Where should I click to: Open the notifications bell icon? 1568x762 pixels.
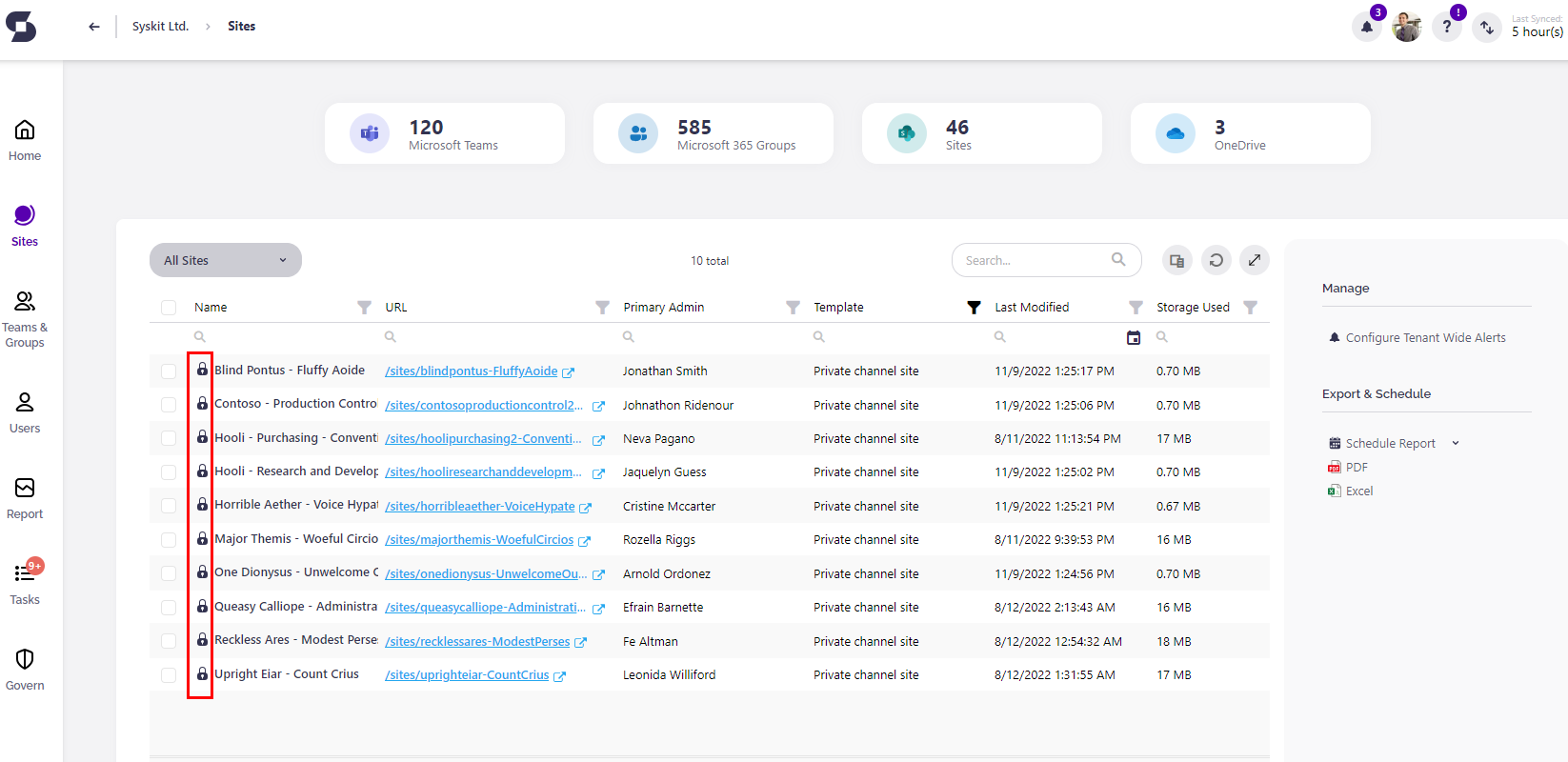[1367, 27]
